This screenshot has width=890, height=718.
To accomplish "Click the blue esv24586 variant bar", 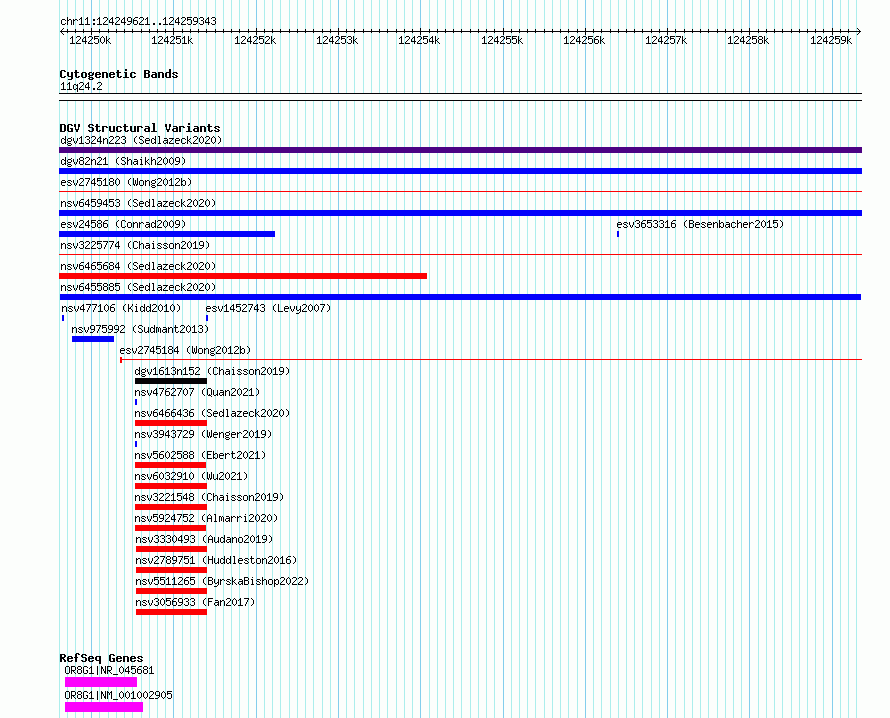I will pyautogui.click(x=167, y=234).
